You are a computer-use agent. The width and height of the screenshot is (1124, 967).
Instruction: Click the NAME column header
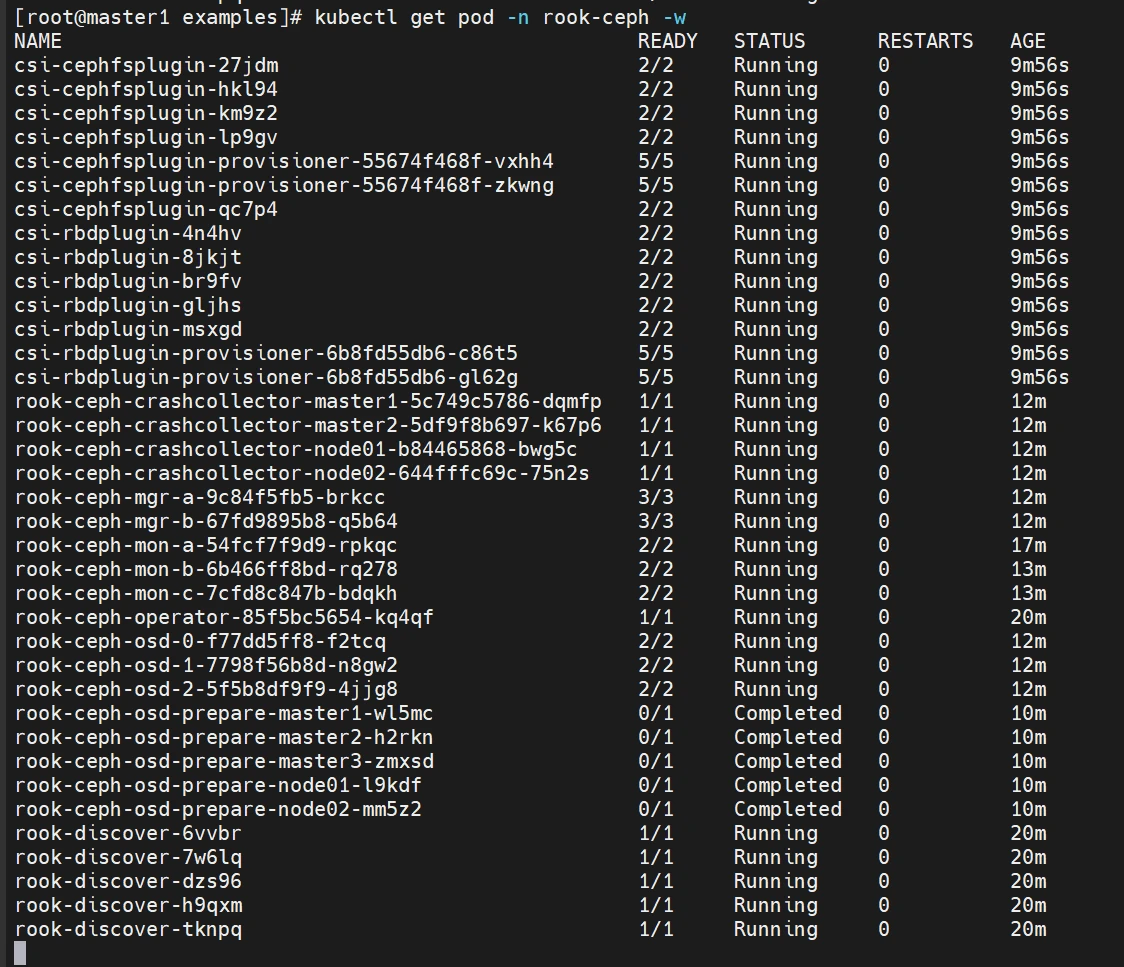point(38,41)
